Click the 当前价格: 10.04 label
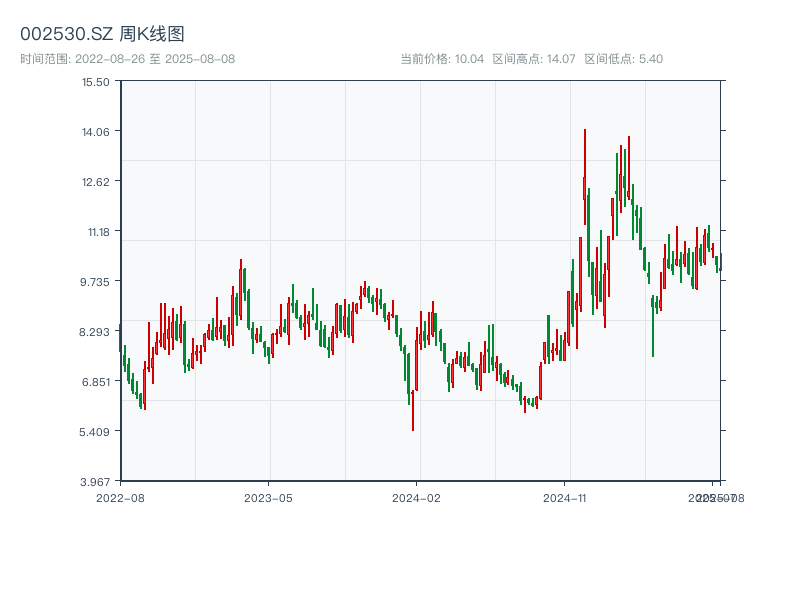Viewport: 800px width, 600px height. [442, 59]
